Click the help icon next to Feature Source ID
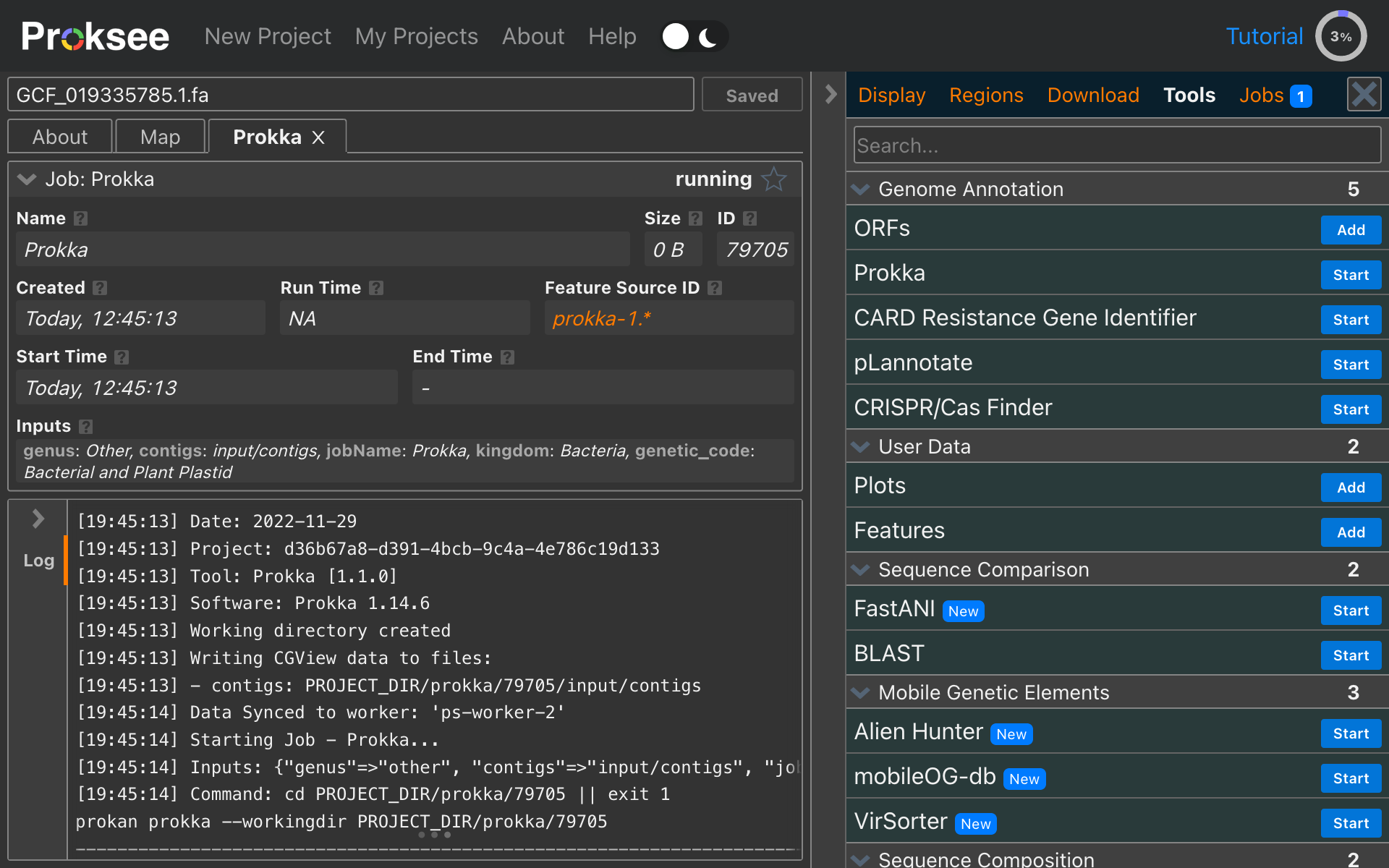1389x868 pixels. pos(715,288)
